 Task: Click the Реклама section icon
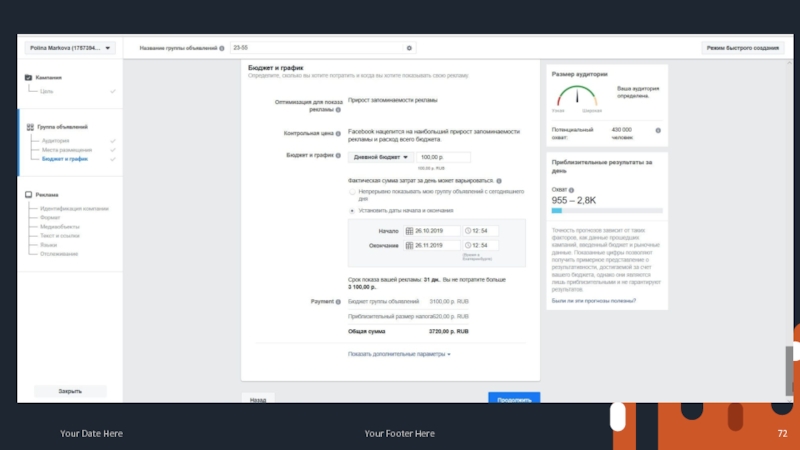point(27,195)
